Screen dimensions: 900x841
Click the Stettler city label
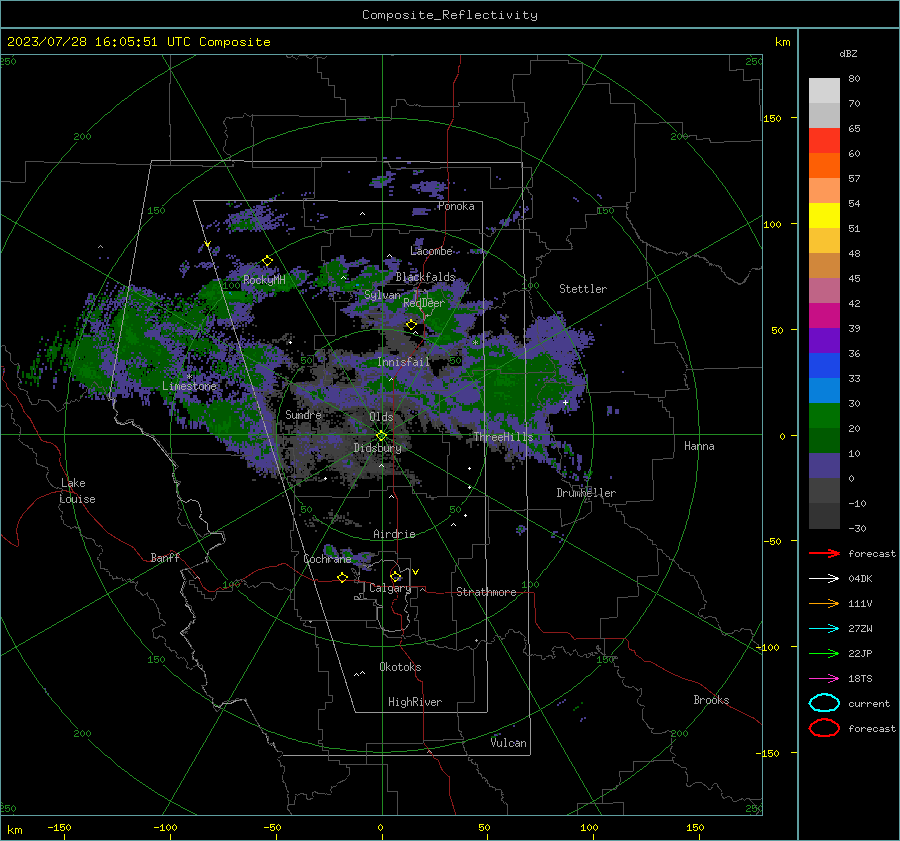[x=583, y=289]
